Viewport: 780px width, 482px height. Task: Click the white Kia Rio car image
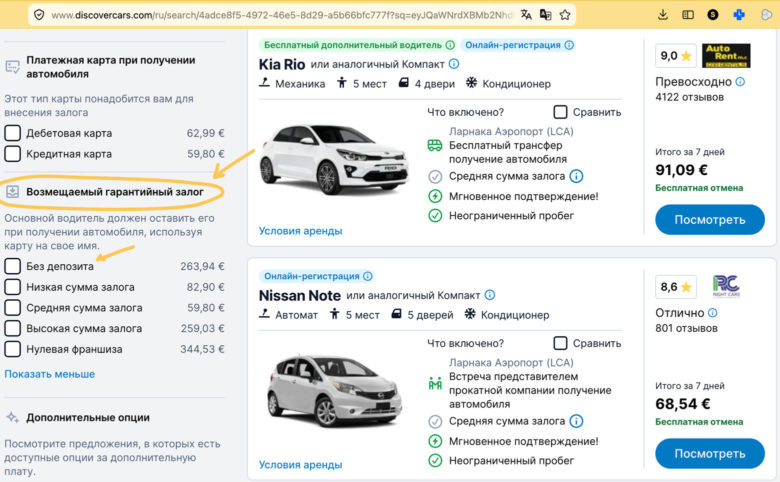[x=334, y=159]
